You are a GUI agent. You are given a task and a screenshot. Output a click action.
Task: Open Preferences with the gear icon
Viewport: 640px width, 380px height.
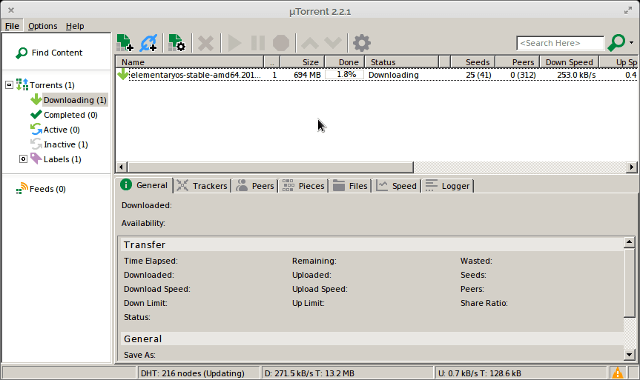click(362, 43)
